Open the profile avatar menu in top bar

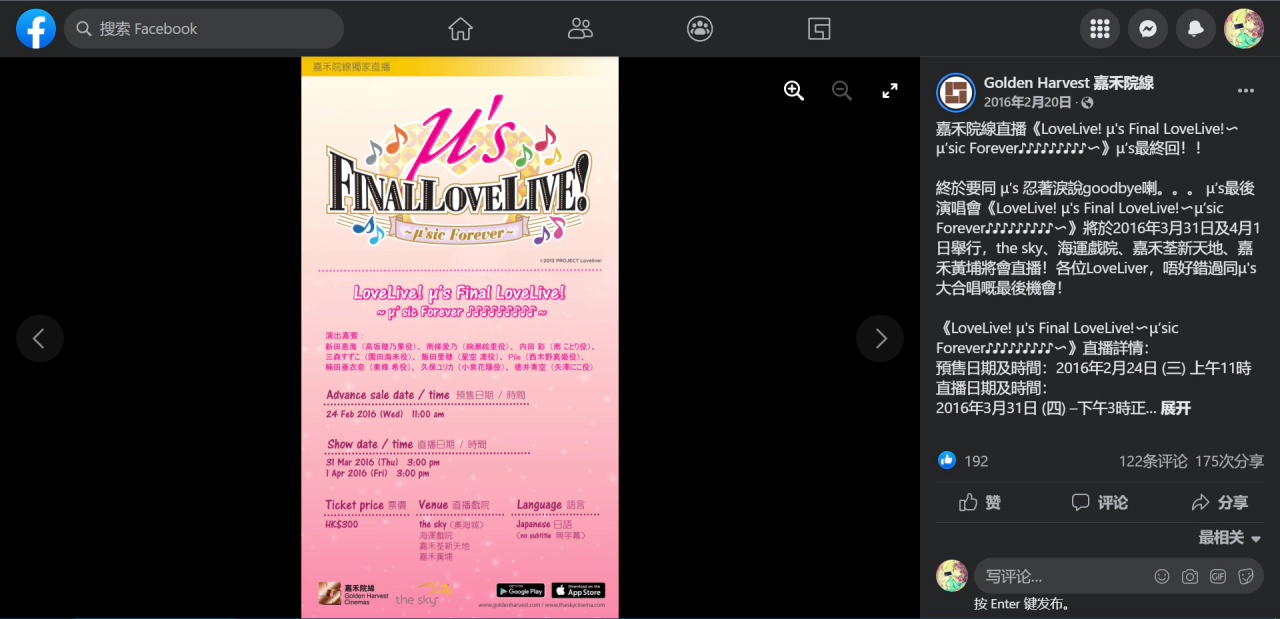(x=1244, y=29)
